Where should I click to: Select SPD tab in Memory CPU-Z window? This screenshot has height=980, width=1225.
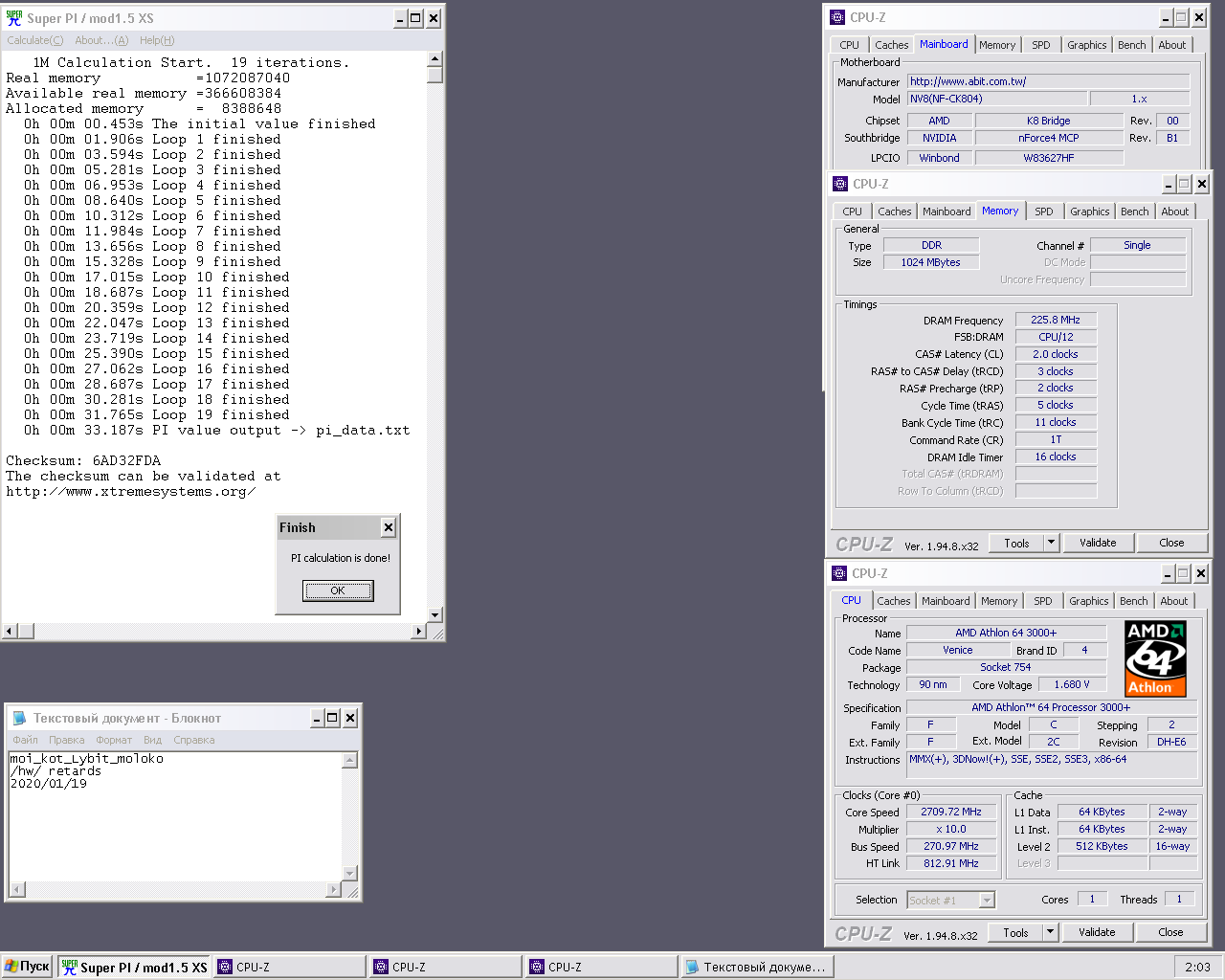tap(1044, 212)
